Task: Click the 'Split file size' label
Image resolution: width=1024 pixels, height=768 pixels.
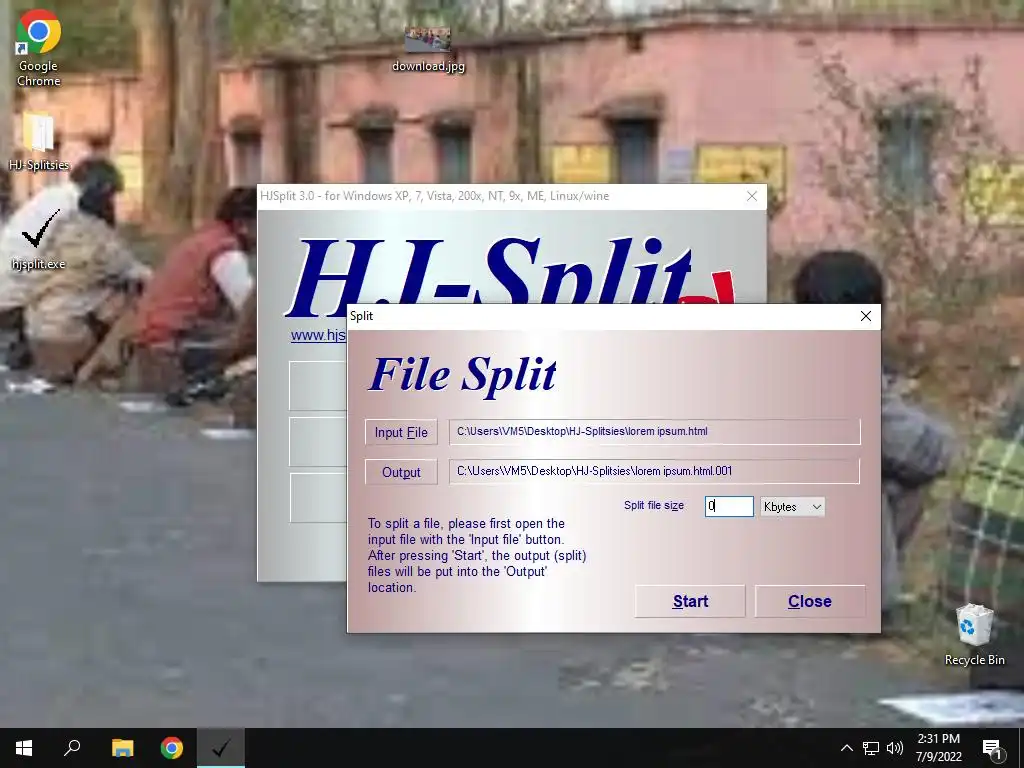Action: click(x=654, y=505)
